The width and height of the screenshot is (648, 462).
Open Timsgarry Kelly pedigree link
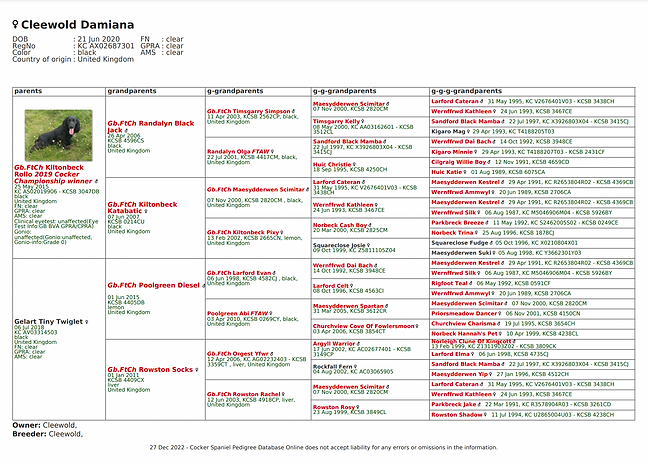336,121
